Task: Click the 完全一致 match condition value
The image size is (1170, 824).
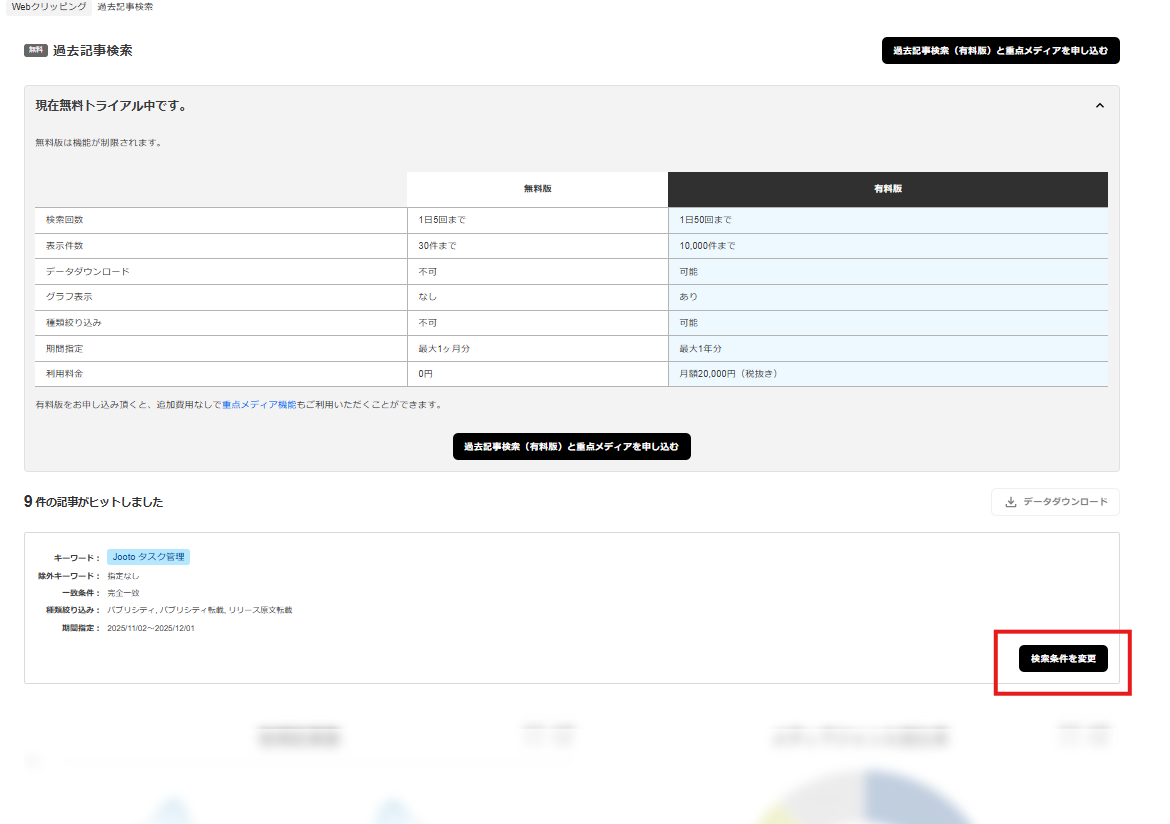Action: tap(123, 593)
